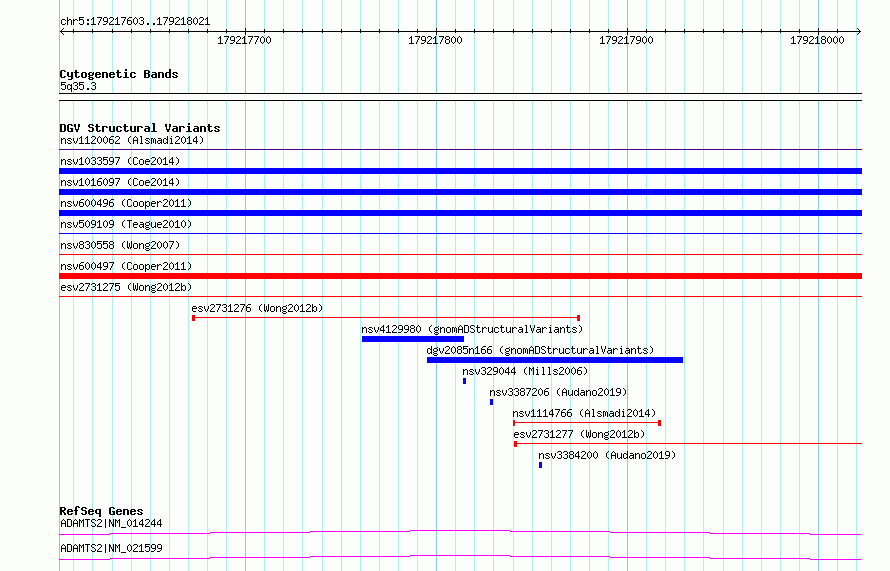Viewport: 890px width, 571px height.
Task: Click ruler position 179217800
Action: pyautogui.click(x=435, y=40)
